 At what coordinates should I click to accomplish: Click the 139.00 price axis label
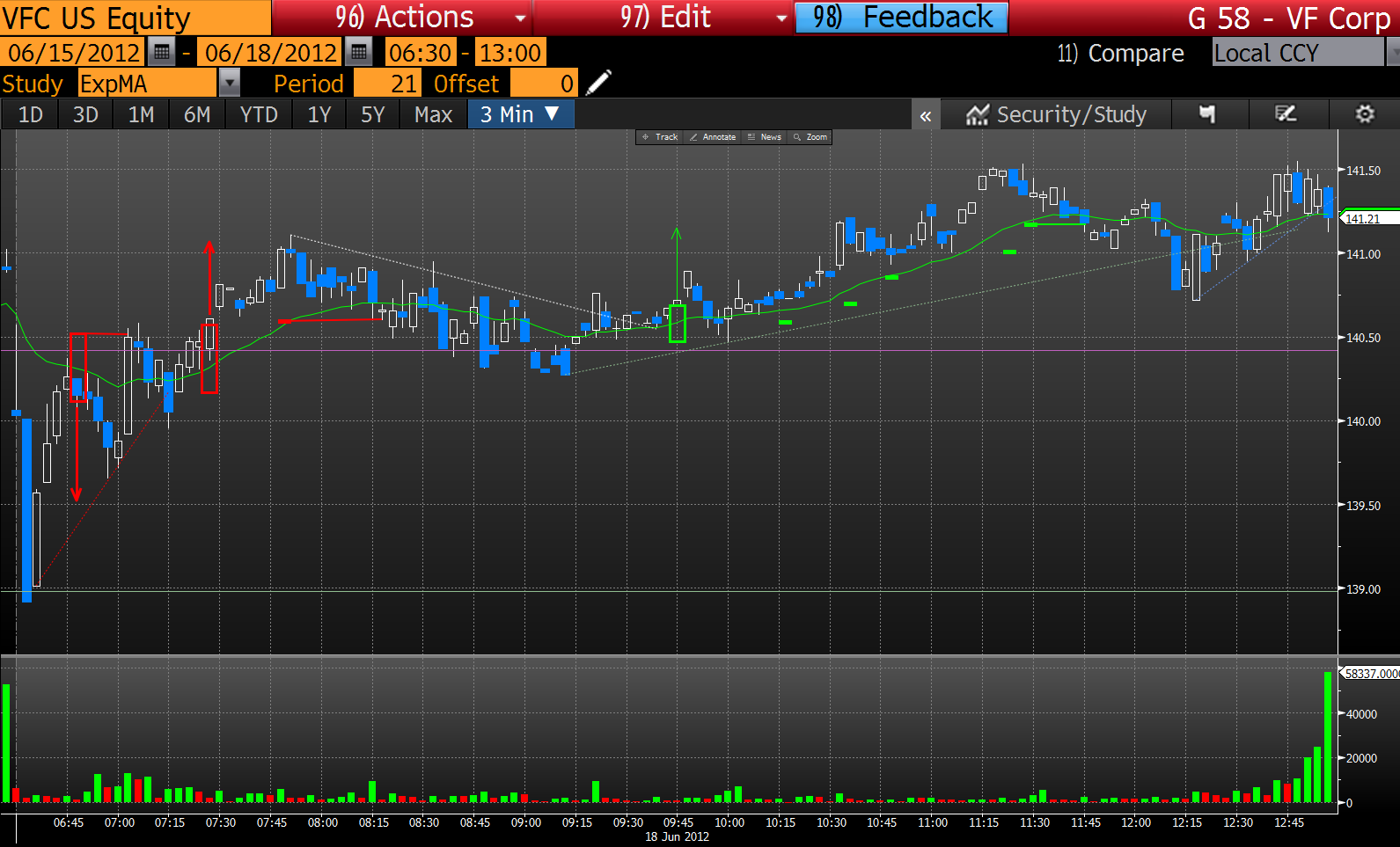pos(1363,589)
